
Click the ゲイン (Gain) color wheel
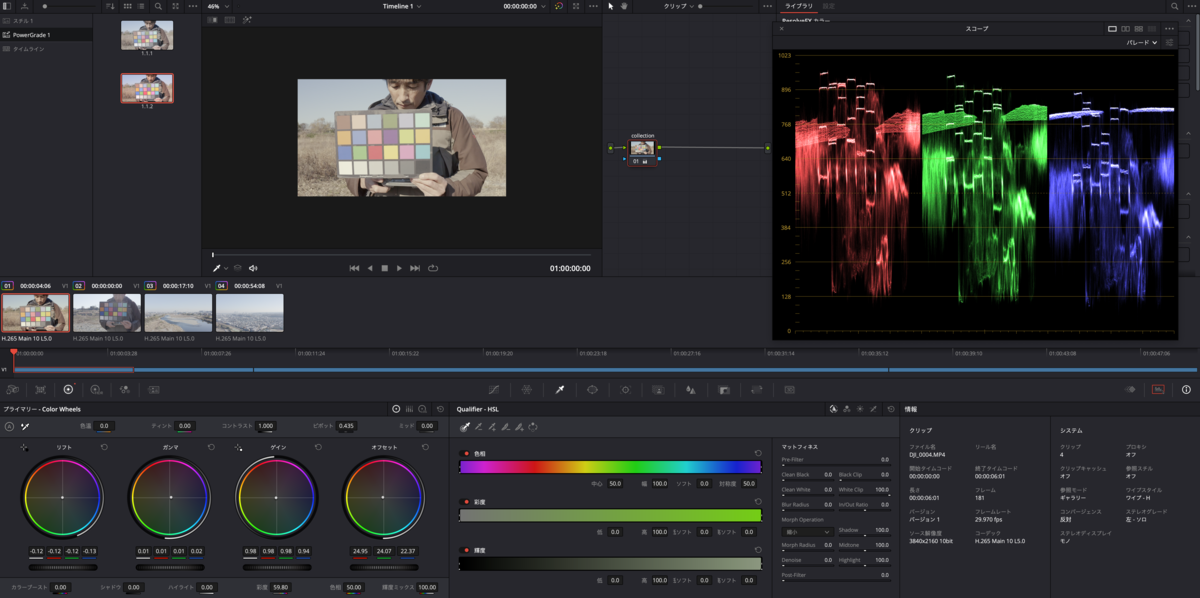pyautogui.click(x=277, y=497)
